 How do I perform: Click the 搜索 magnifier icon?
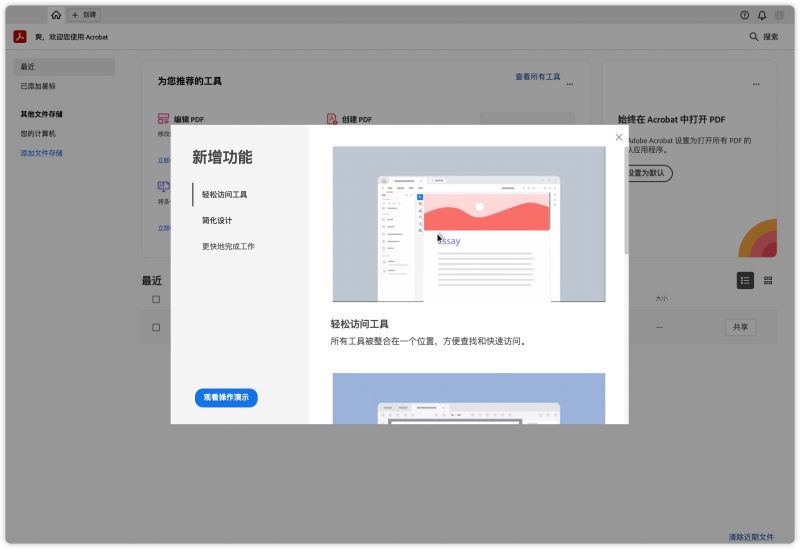tap(753, 37)
